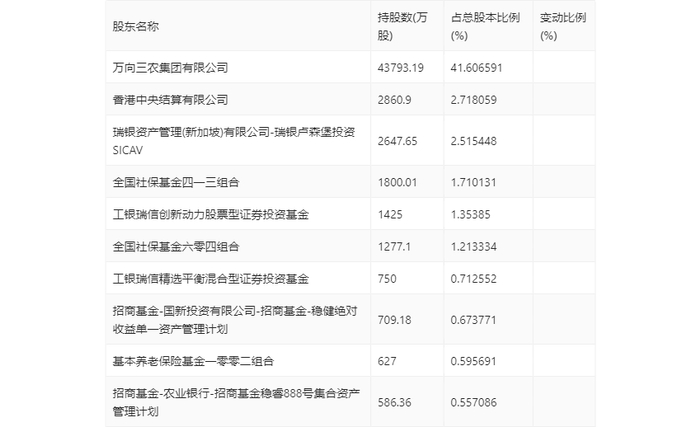Click percentage 1.35385
The image size is (700, 427).
pyautogui.click(x=471, y=214)
